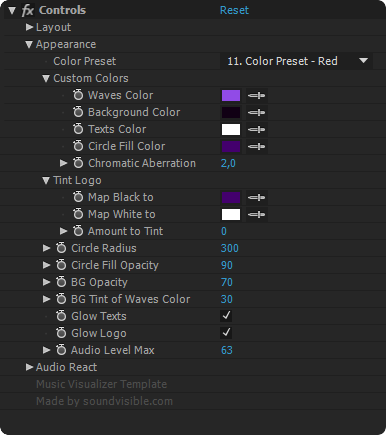Click Reset for the Controls effect
Screen dimensions: 386x435
coord(234,10)
